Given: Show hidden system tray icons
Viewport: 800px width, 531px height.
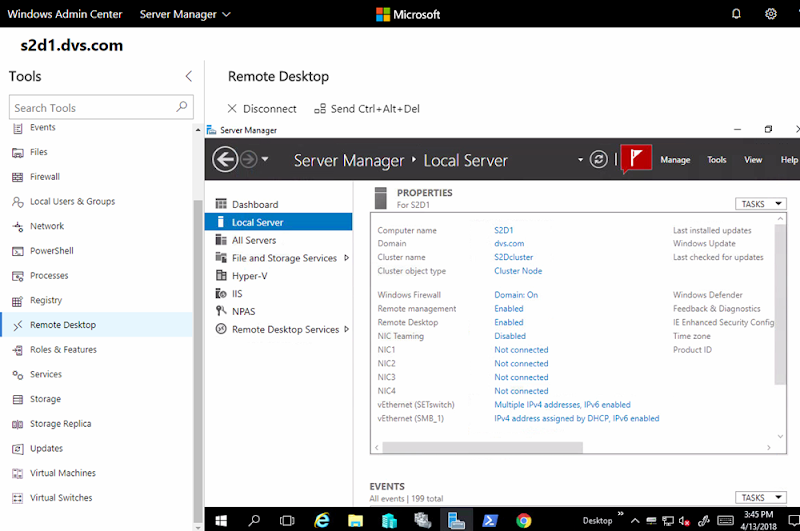Looking at the screenshot, I should point(635,521).
